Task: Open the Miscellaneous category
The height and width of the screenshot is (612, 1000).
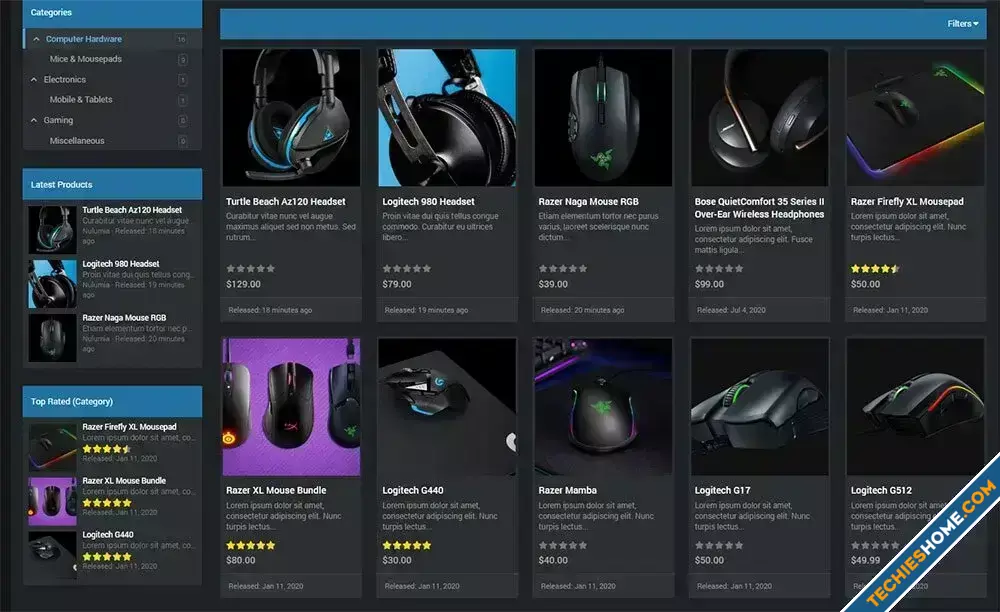Action: point(77,140)
